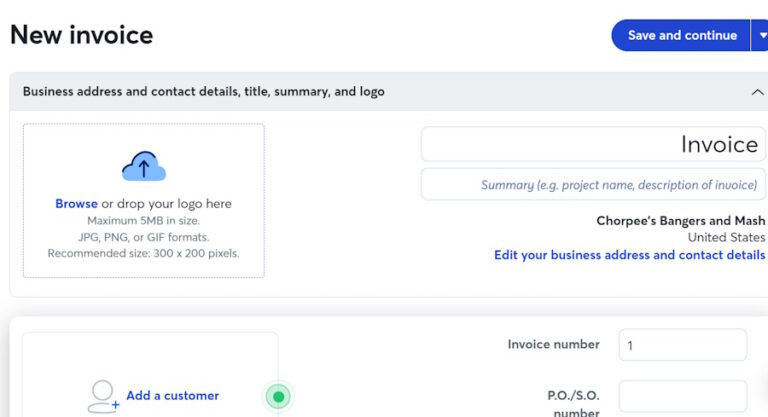Click the Browse link for logo upload
Image resolution: width=768 pixels, height=417 pixels.
click(76, 204)
